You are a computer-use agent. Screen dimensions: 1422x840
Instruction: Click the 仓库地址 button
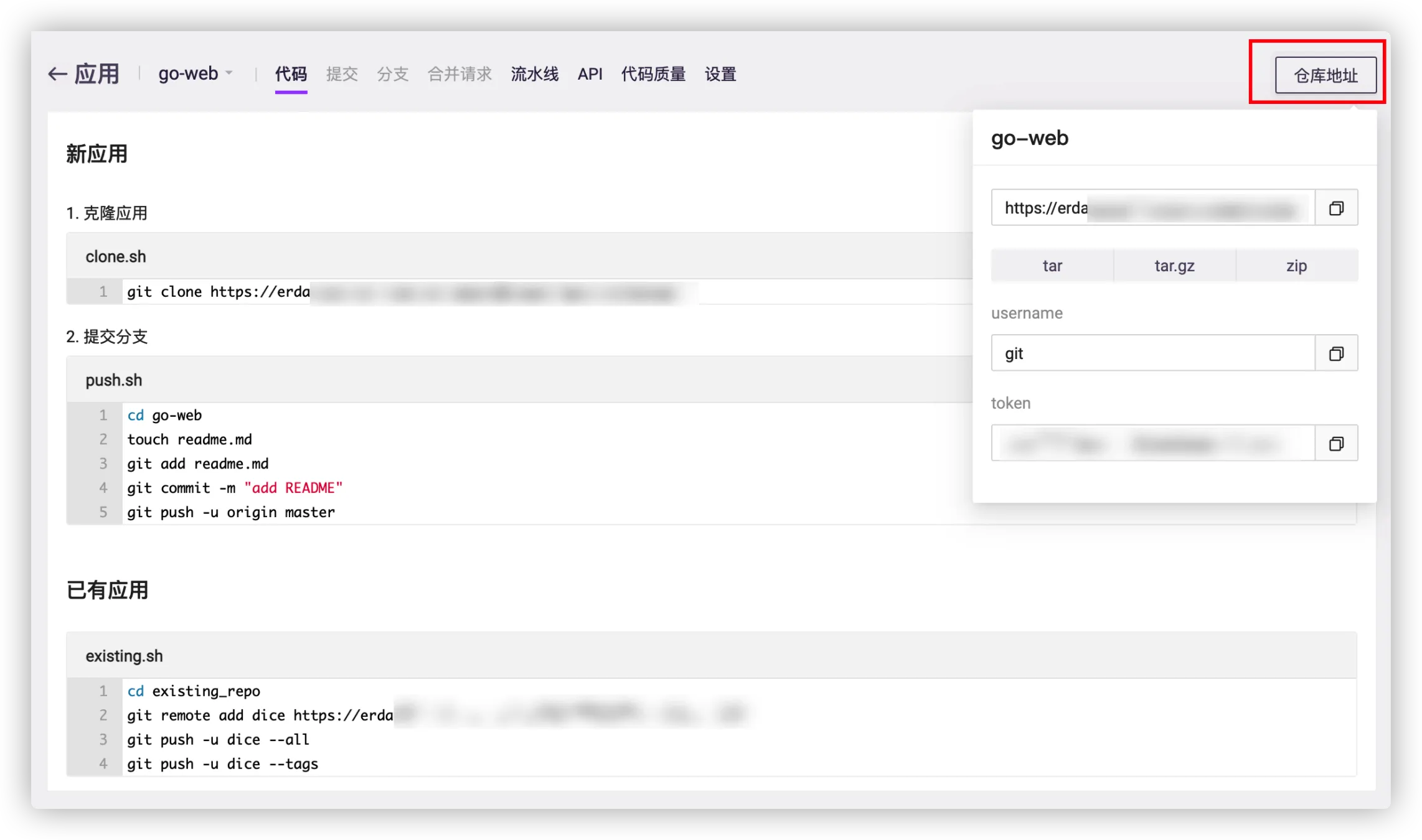[x=1325, y=75]
